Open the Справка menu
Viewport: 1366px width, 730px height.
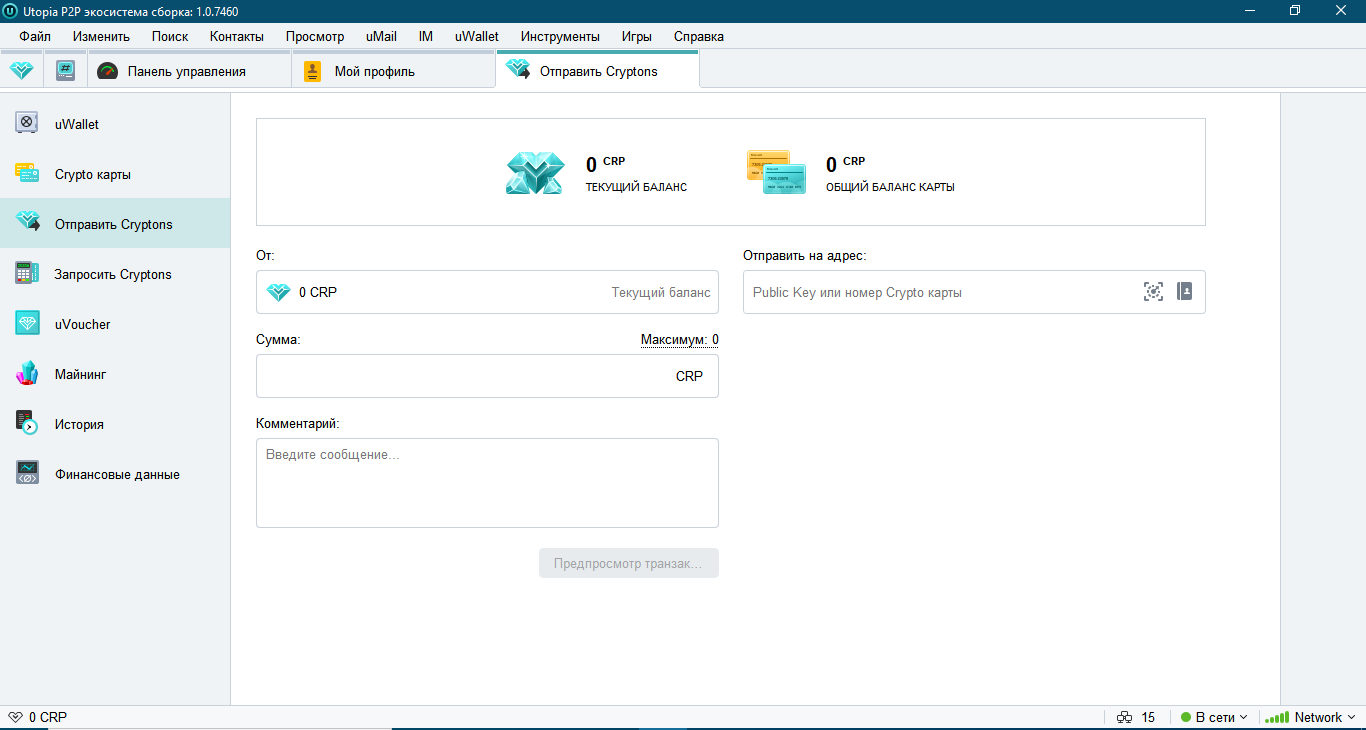(x=699, y=36)
